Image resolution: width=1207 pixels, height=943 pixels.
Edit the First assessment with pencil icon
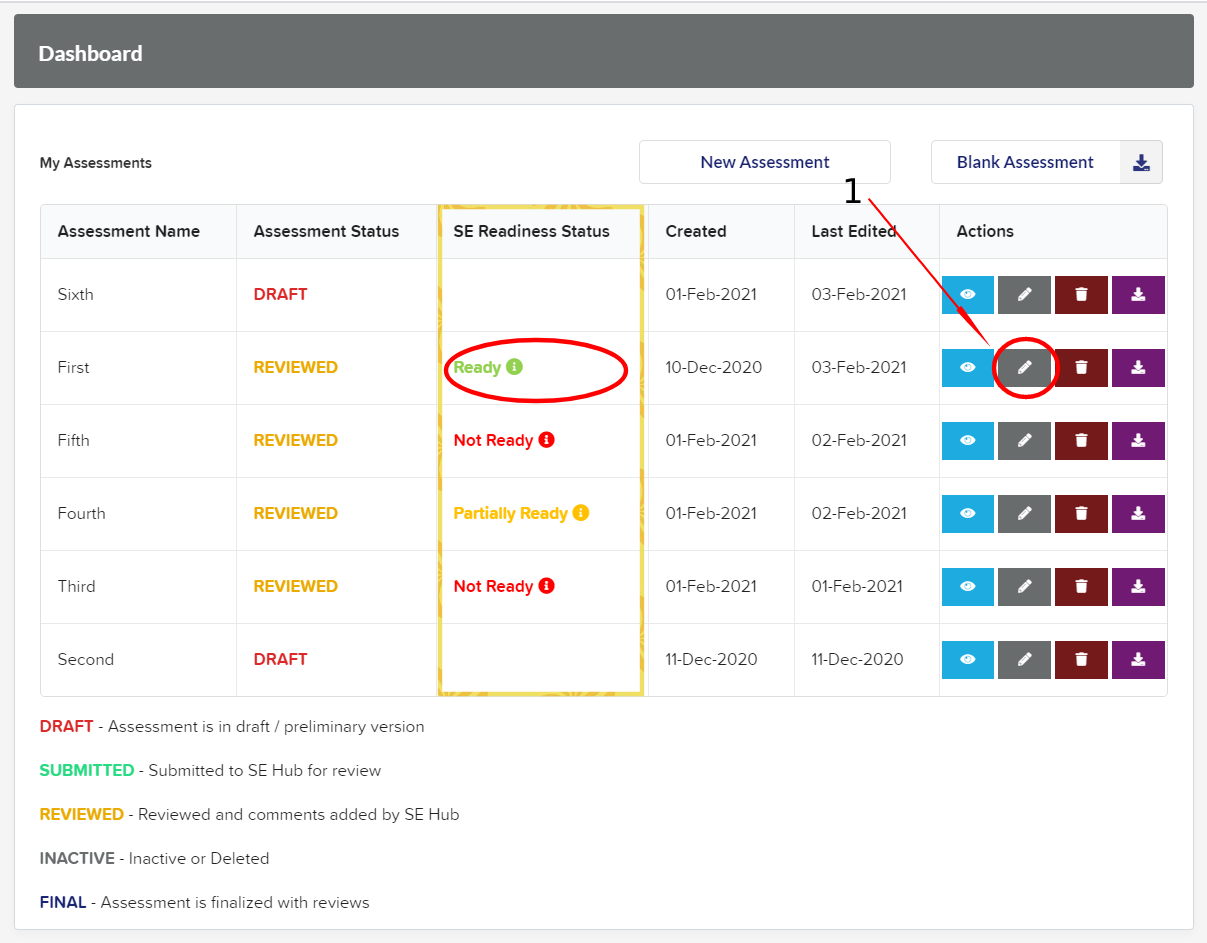[1024, 368]
